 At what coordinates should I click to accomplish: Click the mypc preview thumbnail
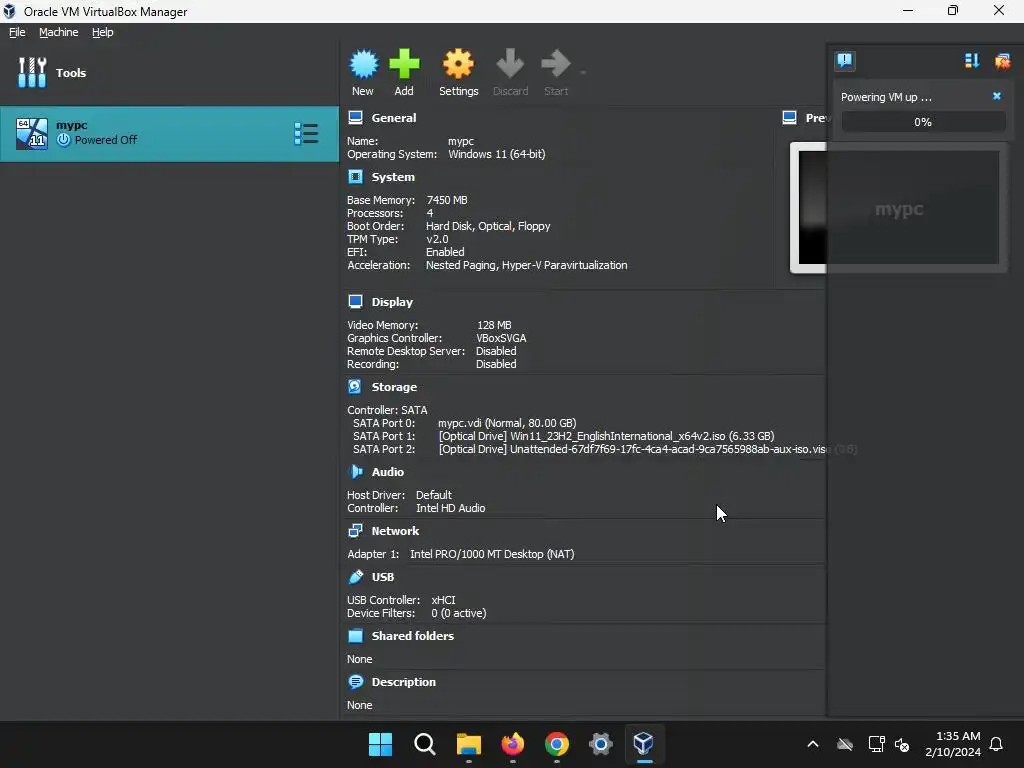(899, 208)
